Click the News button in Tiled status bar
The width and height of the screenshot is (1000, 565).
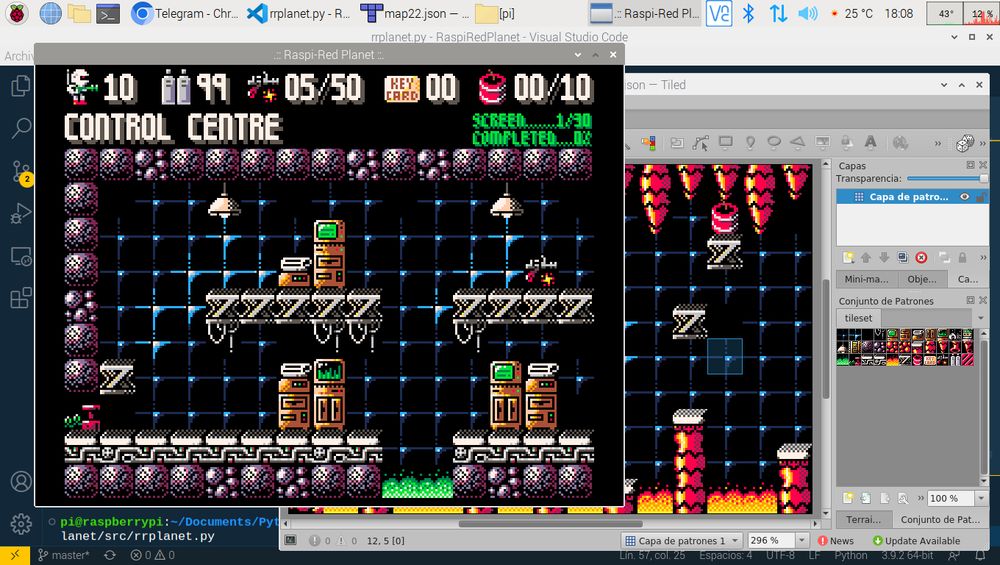point(836,541)
